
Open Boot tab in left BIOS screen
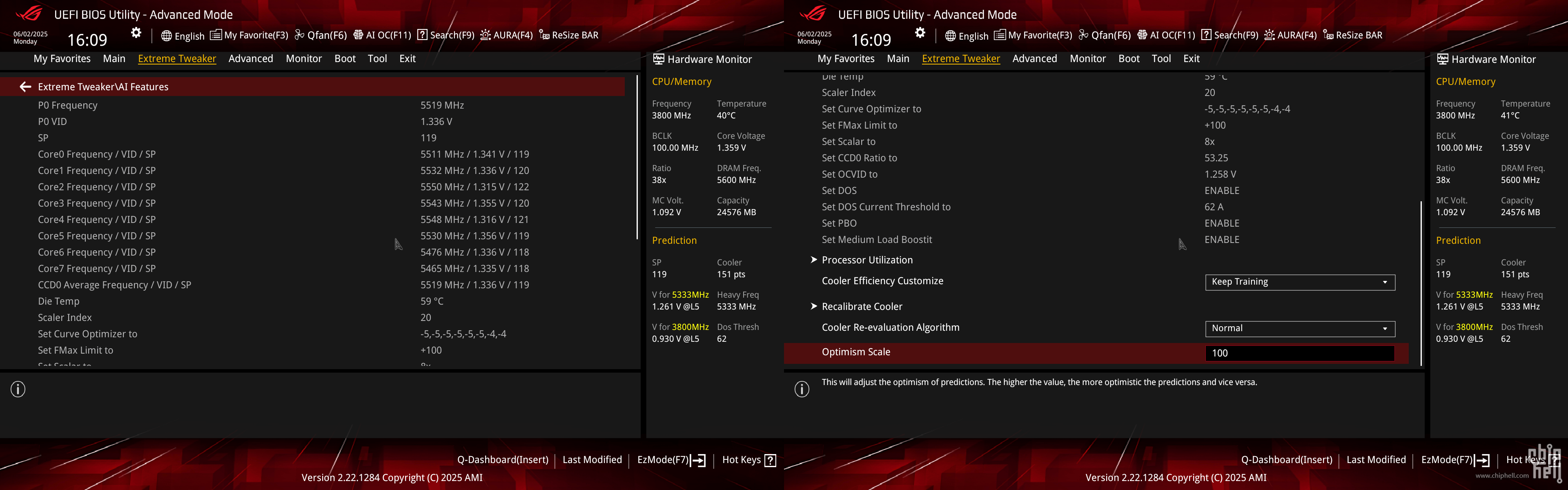345,58
